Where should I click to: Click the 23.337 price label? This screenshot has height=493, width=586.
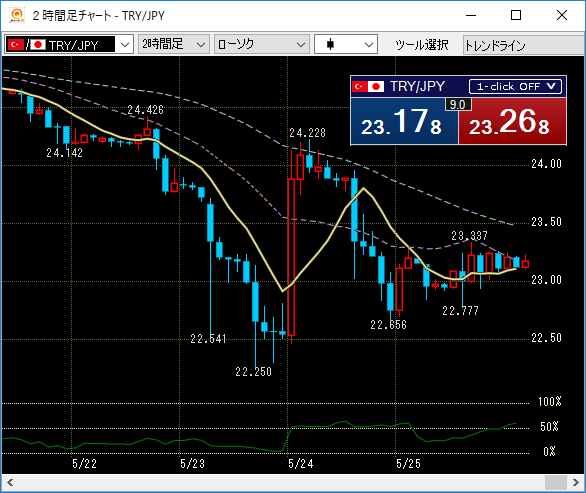[469, 235]
